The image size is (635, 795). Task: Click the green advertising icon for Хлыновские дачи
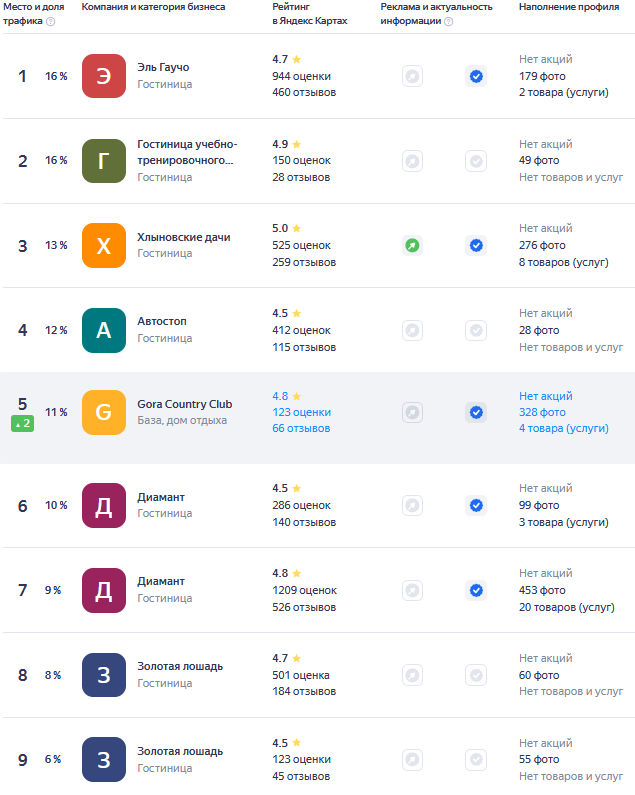pyautogui.click(x=412, y=245)
